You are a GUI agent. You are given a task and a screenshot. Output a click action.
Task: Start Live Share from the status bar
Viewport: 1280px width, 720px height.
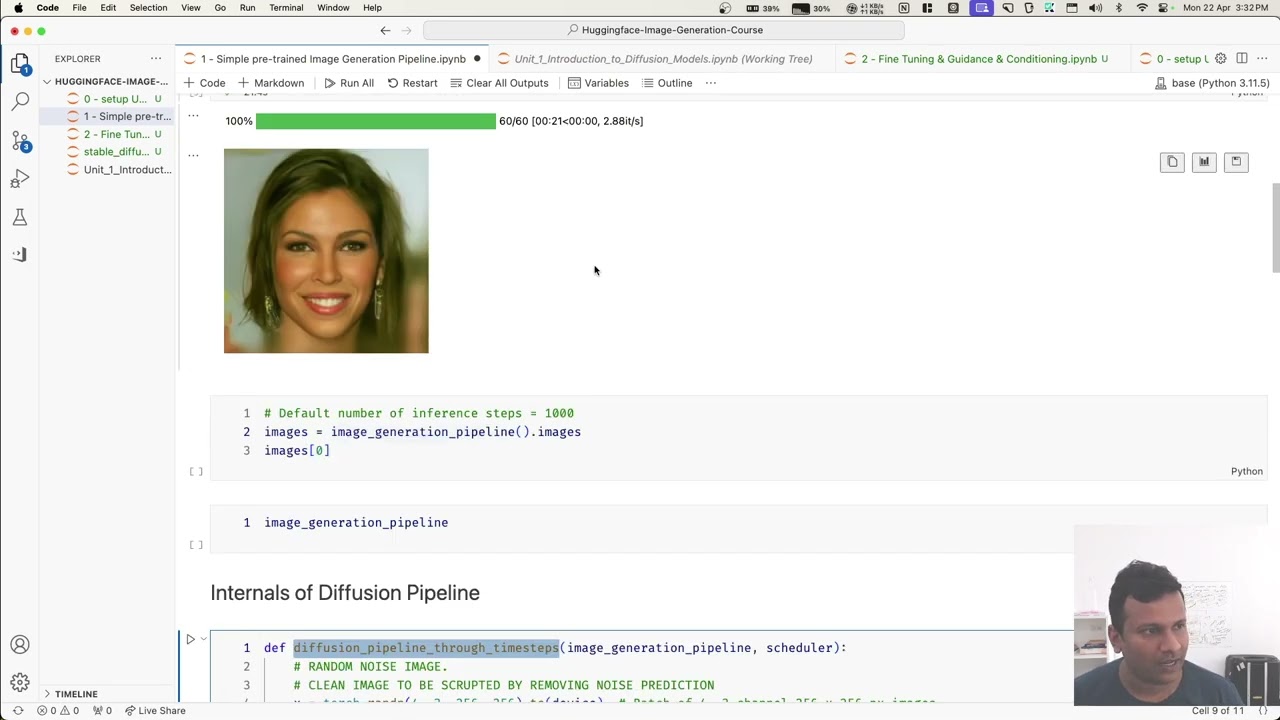coord(155,711)
